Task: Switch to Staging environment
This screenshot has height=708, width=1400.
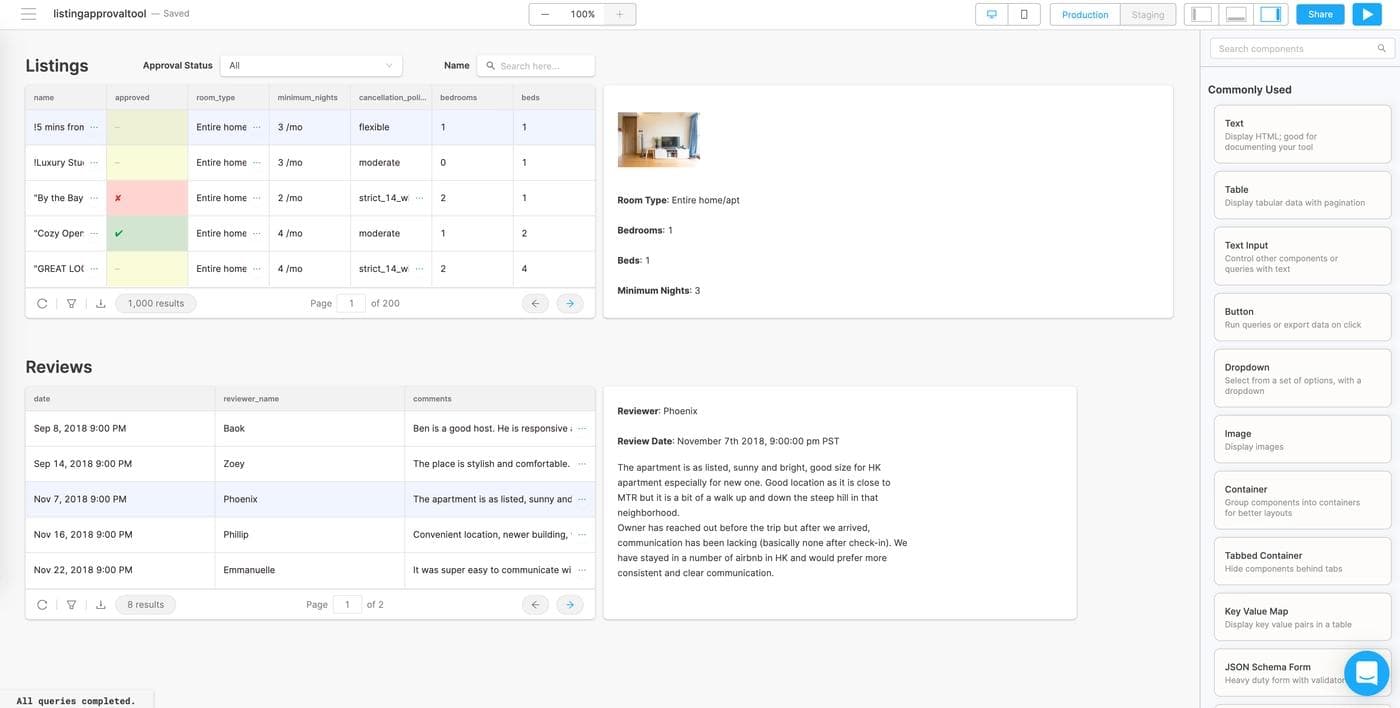Action: 1147,14
